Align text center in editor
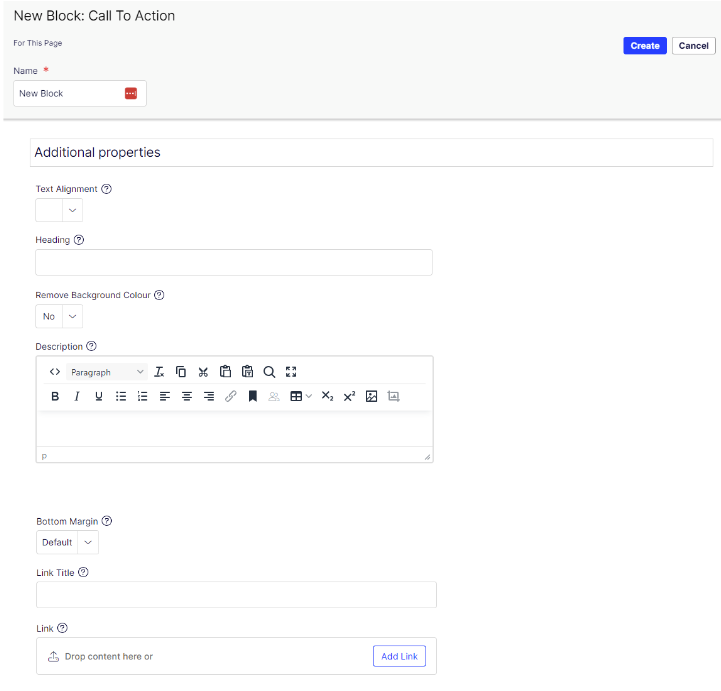The width and height of the screenshot is (721, 691). point(187,396)
